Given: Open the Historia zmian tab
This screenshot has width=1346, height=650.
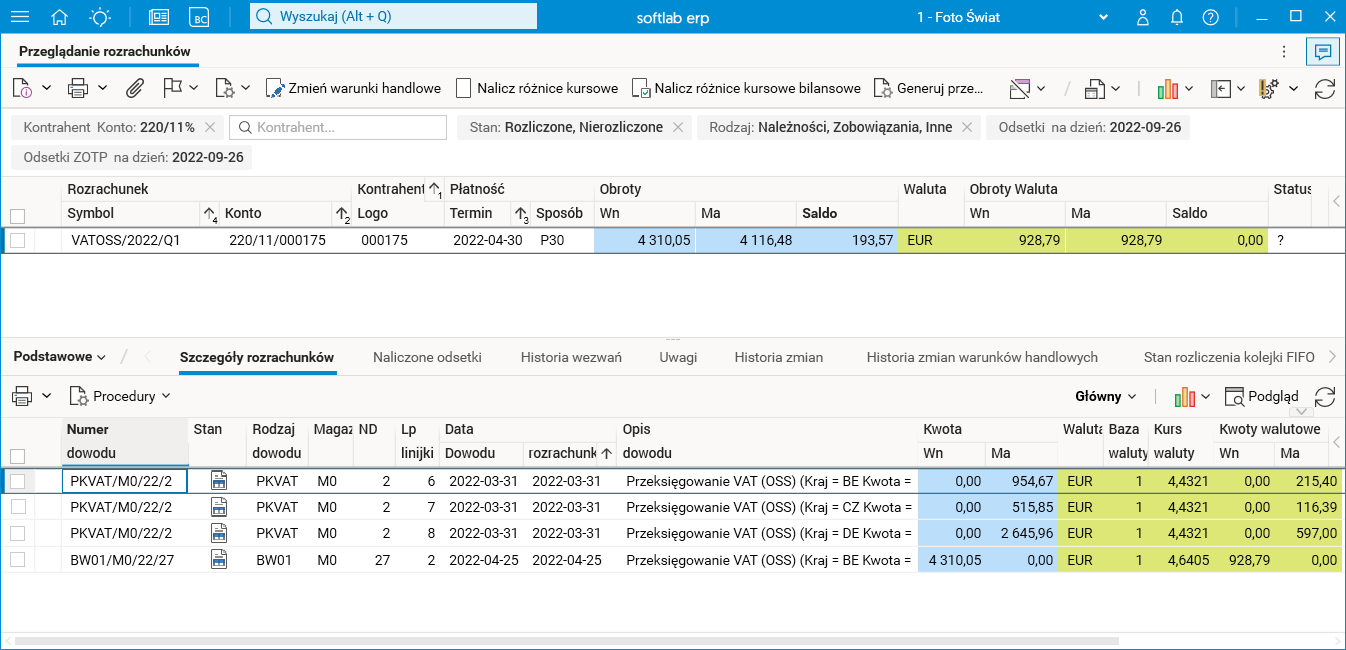Looking at the screenshot, I should tap(778, 357).
